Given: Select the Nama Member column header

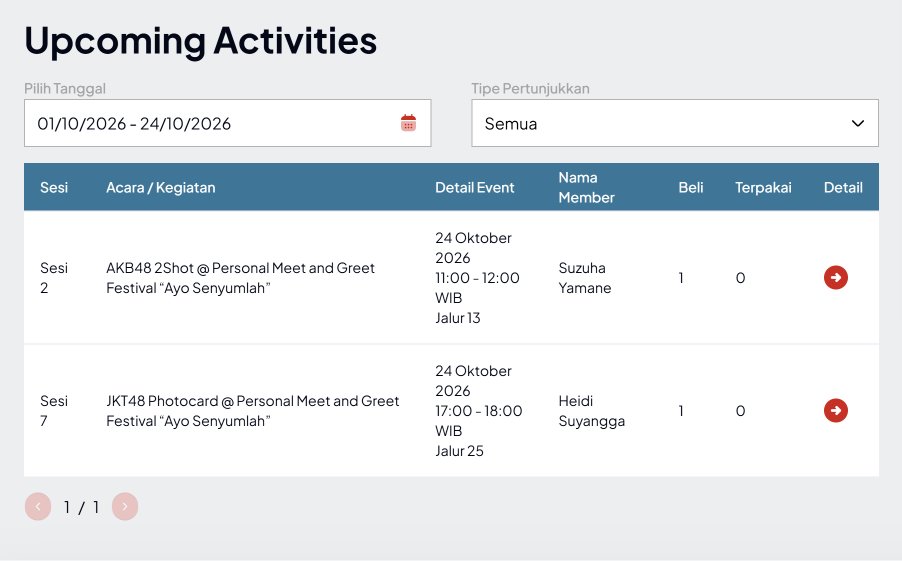Looking at the screenshot, I should (x=586, y=188).
